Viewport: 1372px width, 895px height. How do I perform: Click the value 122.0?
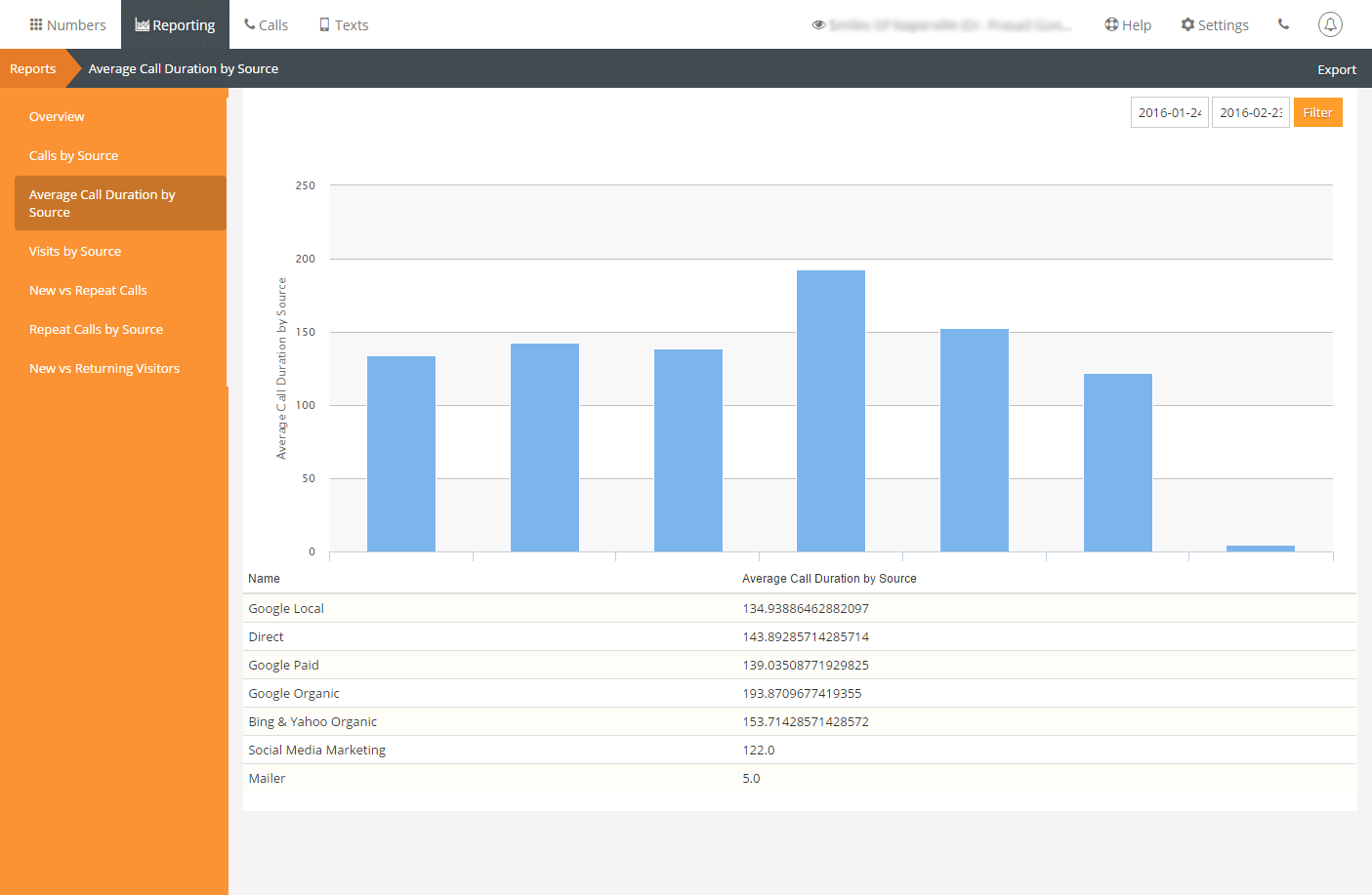pyautogui.click(x=759, y=750)
